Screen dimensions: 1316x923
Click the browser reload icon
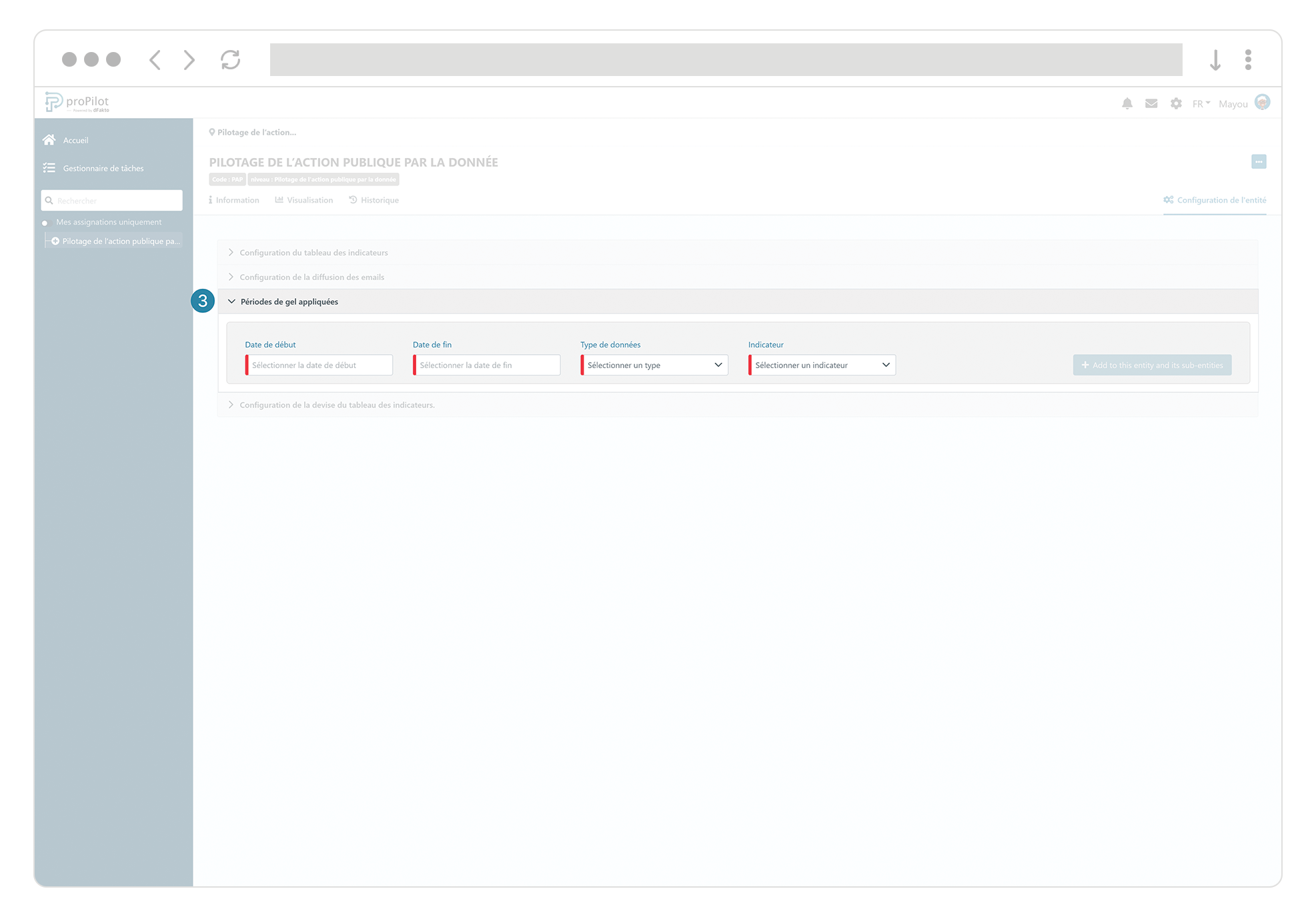coord(230,60)
